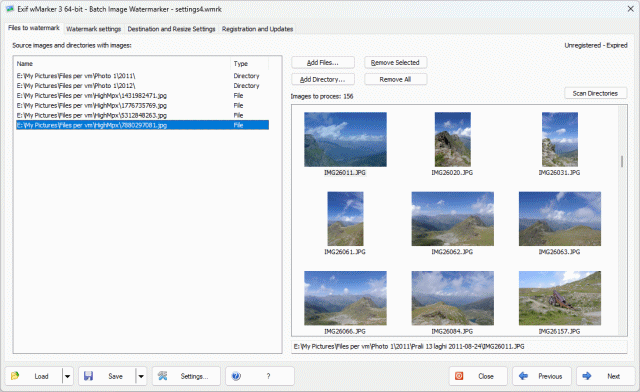
Task: Click the Scan Directories button
Action: click(596, 93)
